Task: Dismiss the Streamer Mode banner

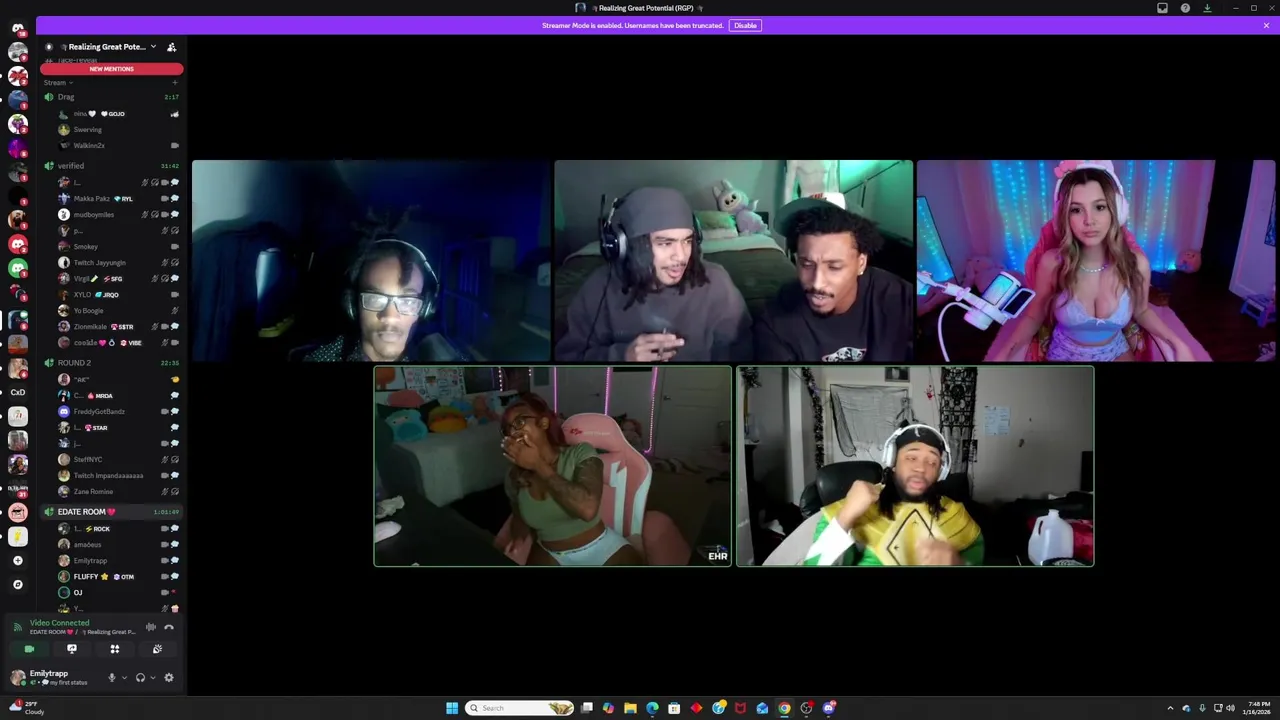Action: (x=1266, y=25)
